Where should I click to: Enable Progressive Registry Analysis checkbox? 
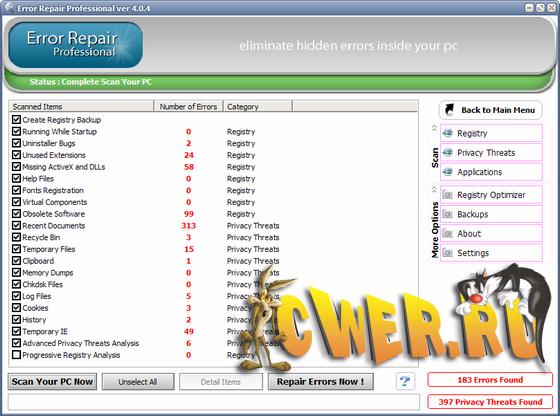[x=16, y=355]
